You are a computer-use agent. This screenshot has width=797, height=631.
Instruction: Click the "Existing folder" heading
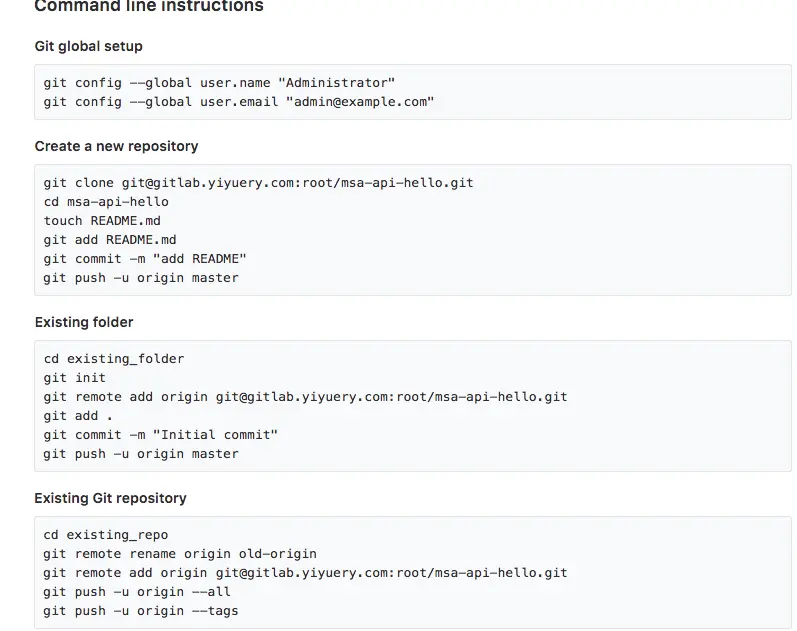(84, 322)
